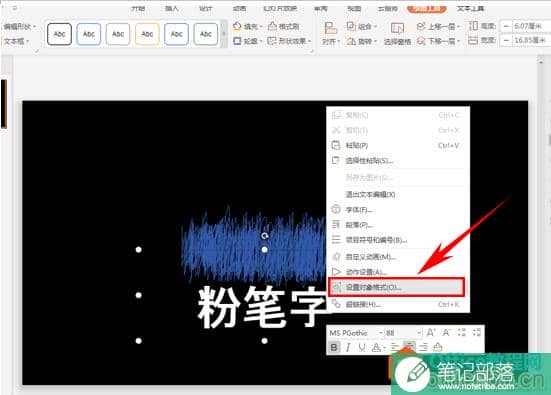Click the paint-bucket highlight icon in mini toolbar
The height and width of the screenshot is (395, 551).
[438, 347]
